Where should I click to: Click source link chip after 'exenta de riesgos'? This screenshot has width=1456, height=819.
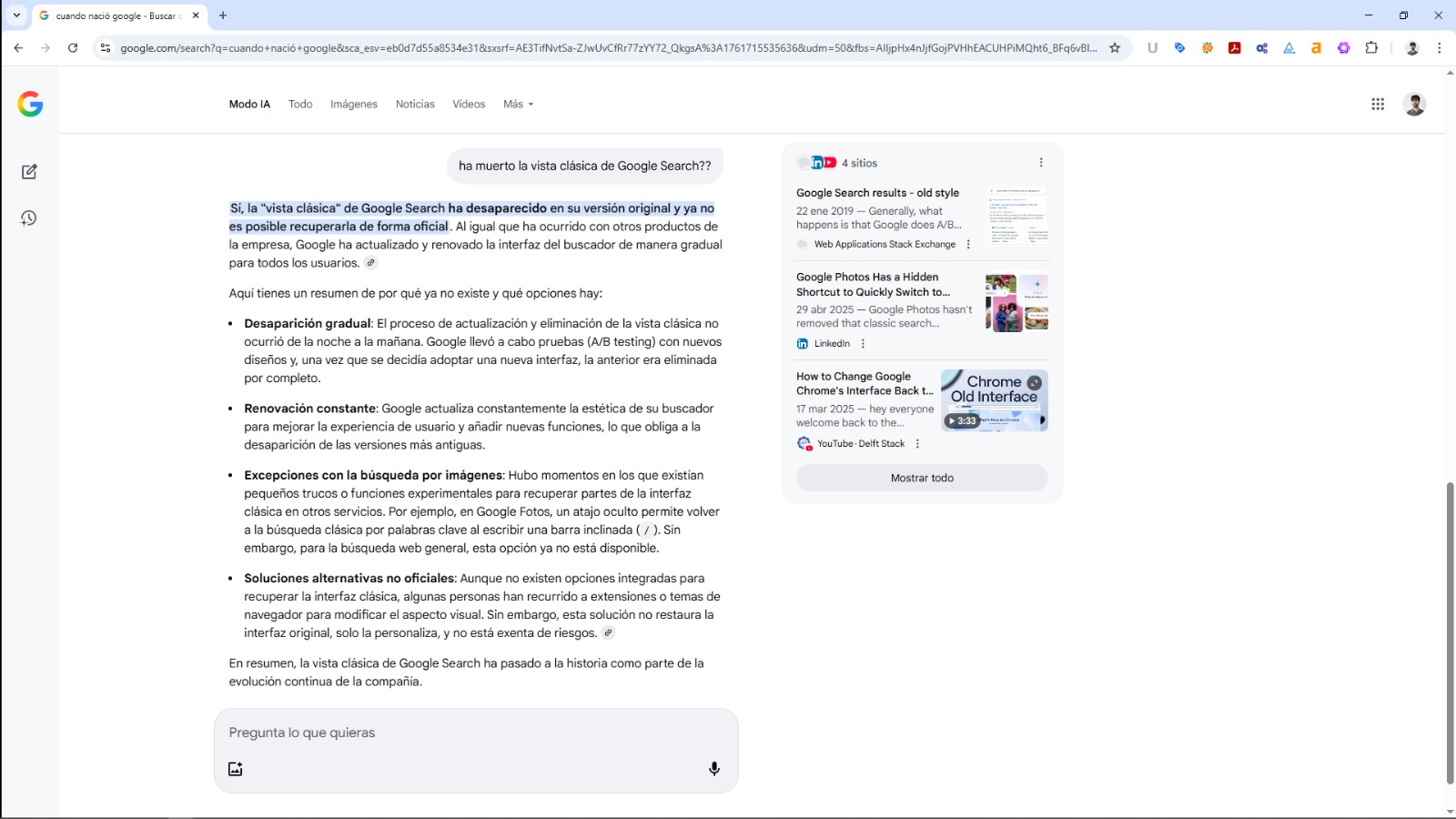point(609,633)
